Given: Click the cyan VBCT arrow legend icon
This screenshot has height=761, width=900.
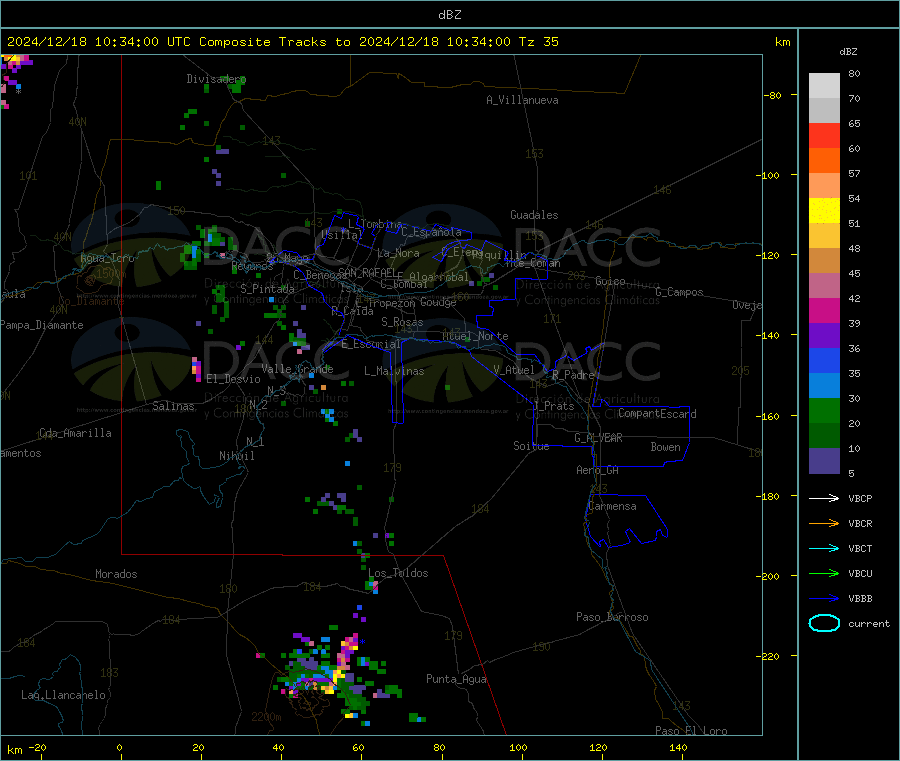Looking at the screenshot, I should click(x=824, y=548).
